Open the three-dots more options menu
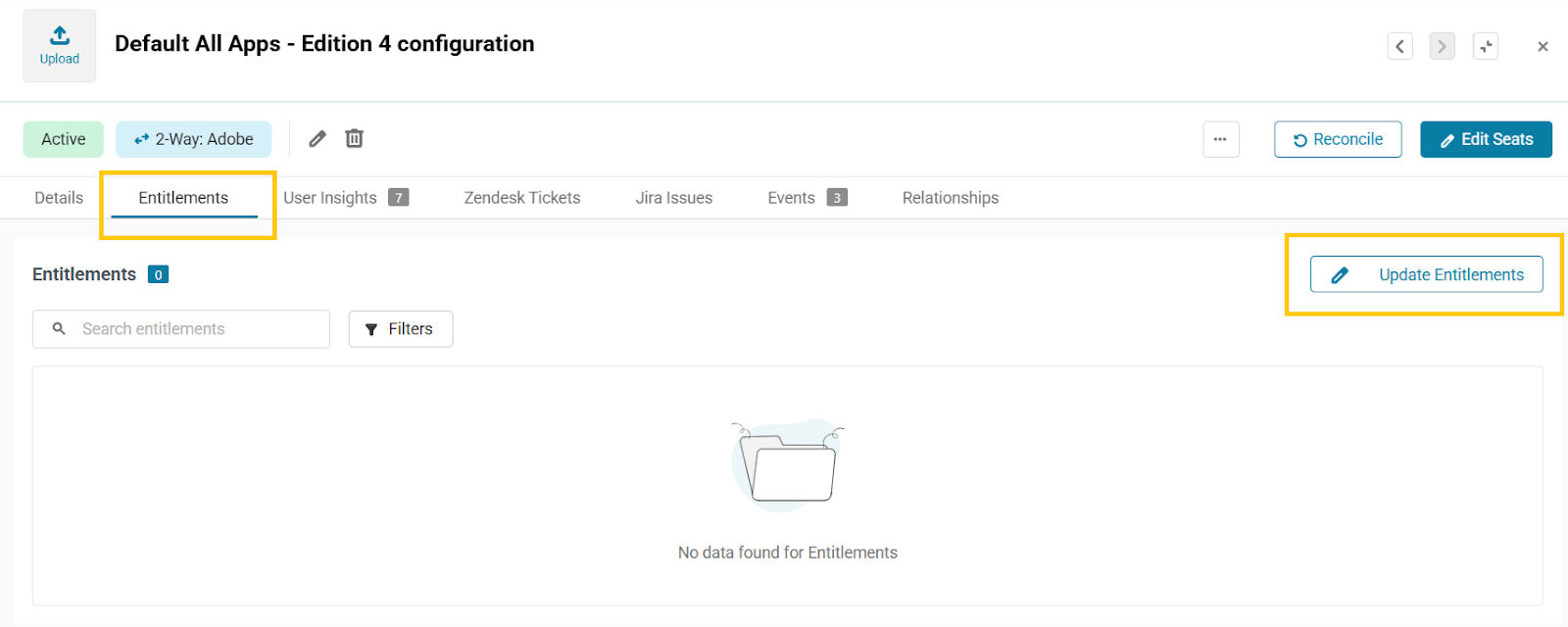This screenshot has height=627, width=1568. point(1220,139)
